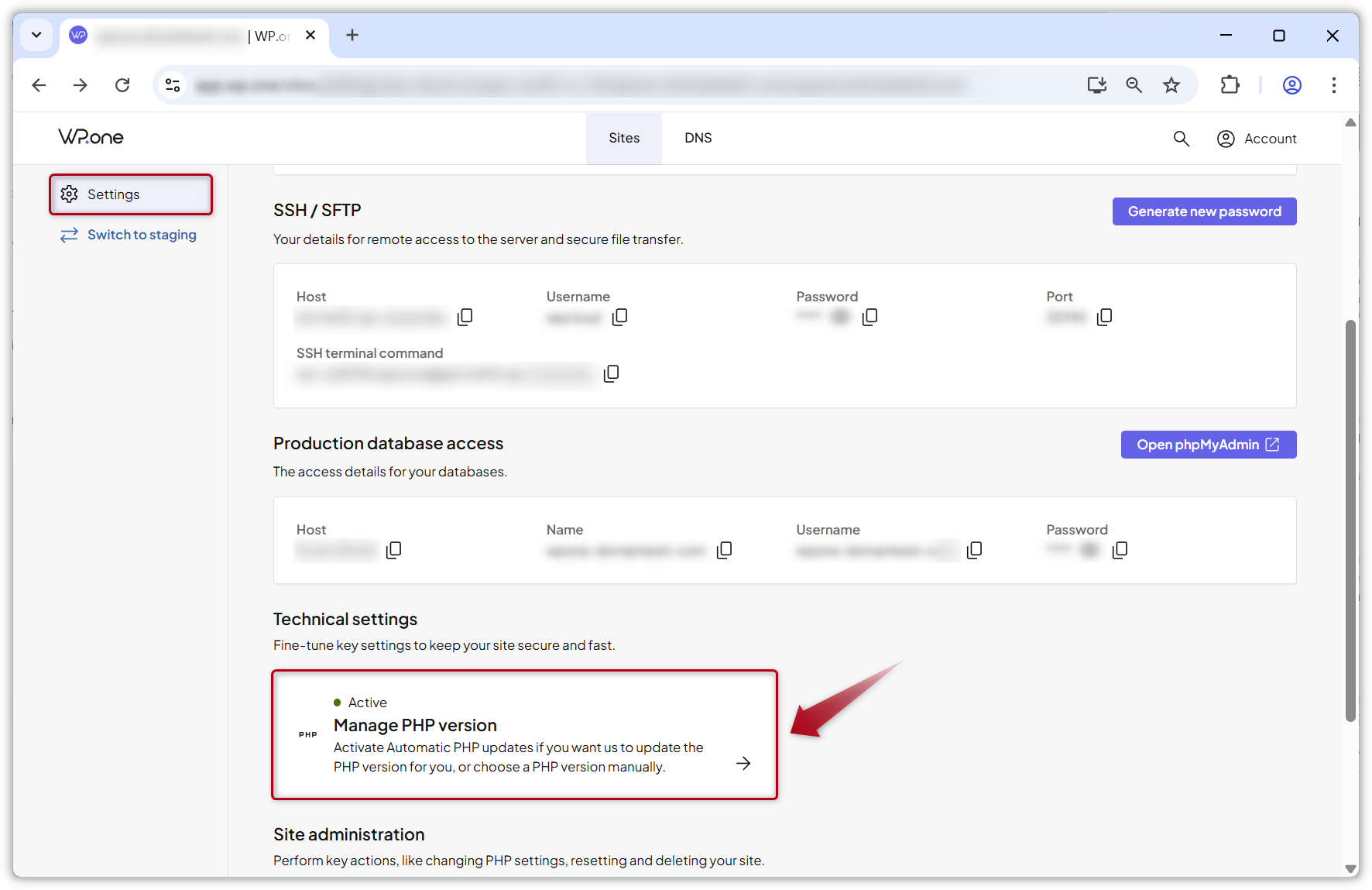Open phpMyAdmin
The height and width of the screenshot is (890, 1372).
1208,444
